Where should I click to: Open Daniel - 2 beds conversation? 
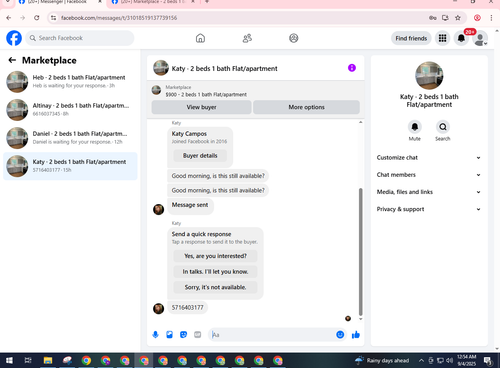coord(70,138)
